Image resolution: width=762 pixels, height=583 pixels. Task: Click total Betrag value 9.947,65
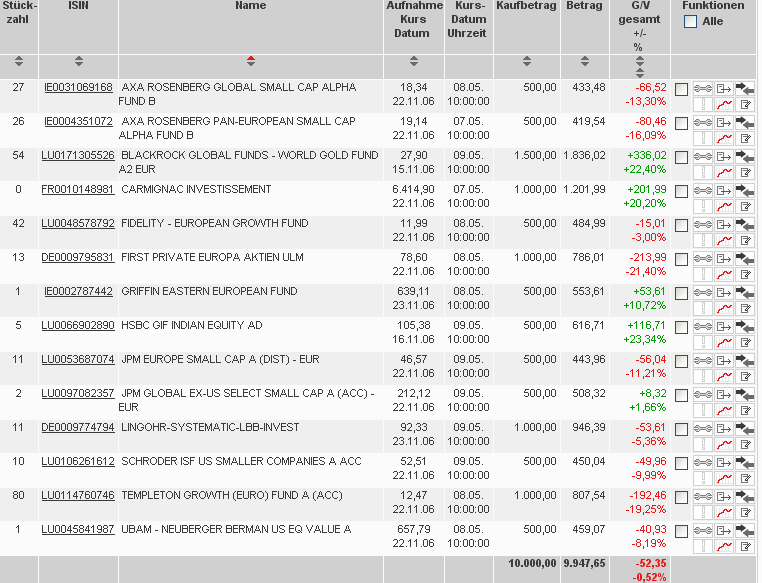(585, 564)
